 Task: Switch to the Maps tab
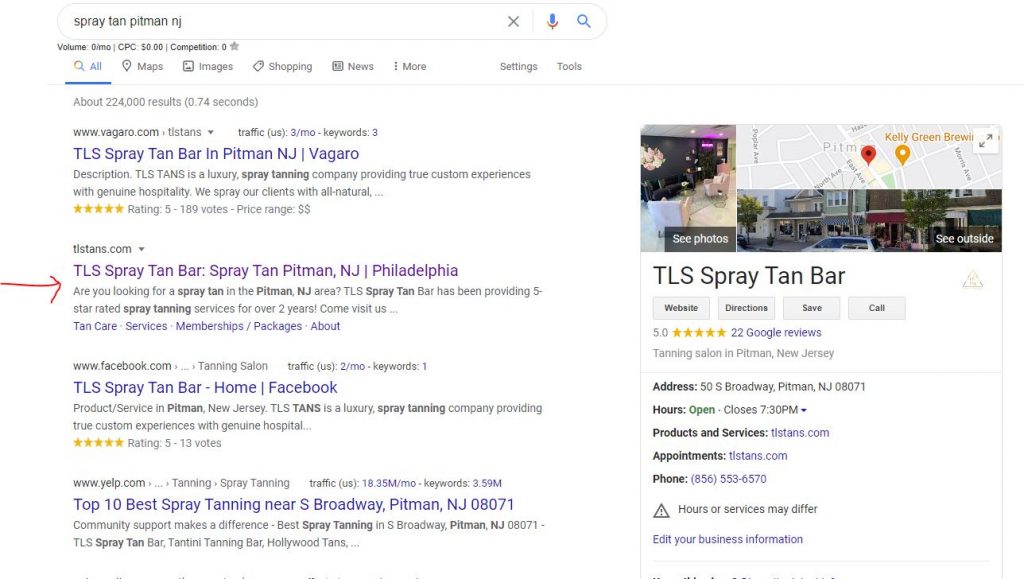pos(142,67)
